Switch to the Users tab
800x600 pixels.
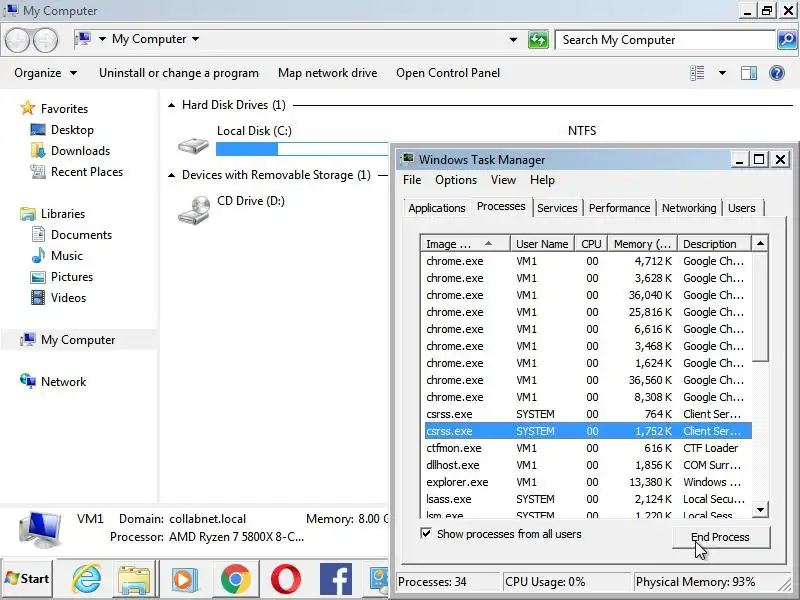coord(741,208)
